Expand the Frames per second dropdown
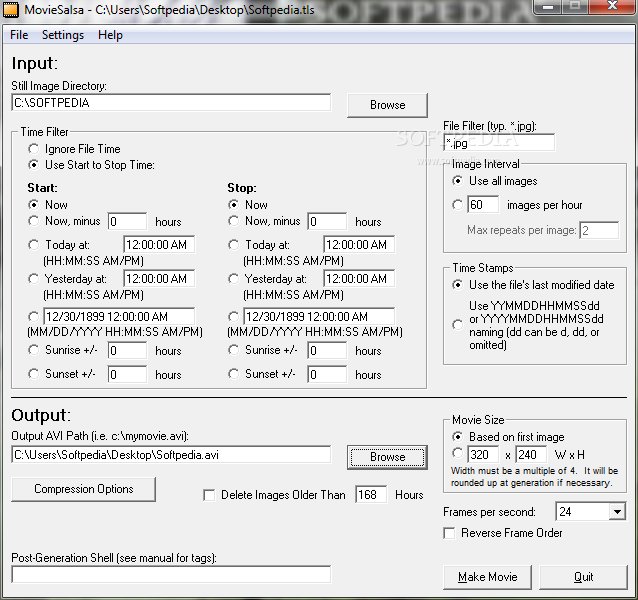638x600 pixels. pyautogui.click(x=617, y=512)
